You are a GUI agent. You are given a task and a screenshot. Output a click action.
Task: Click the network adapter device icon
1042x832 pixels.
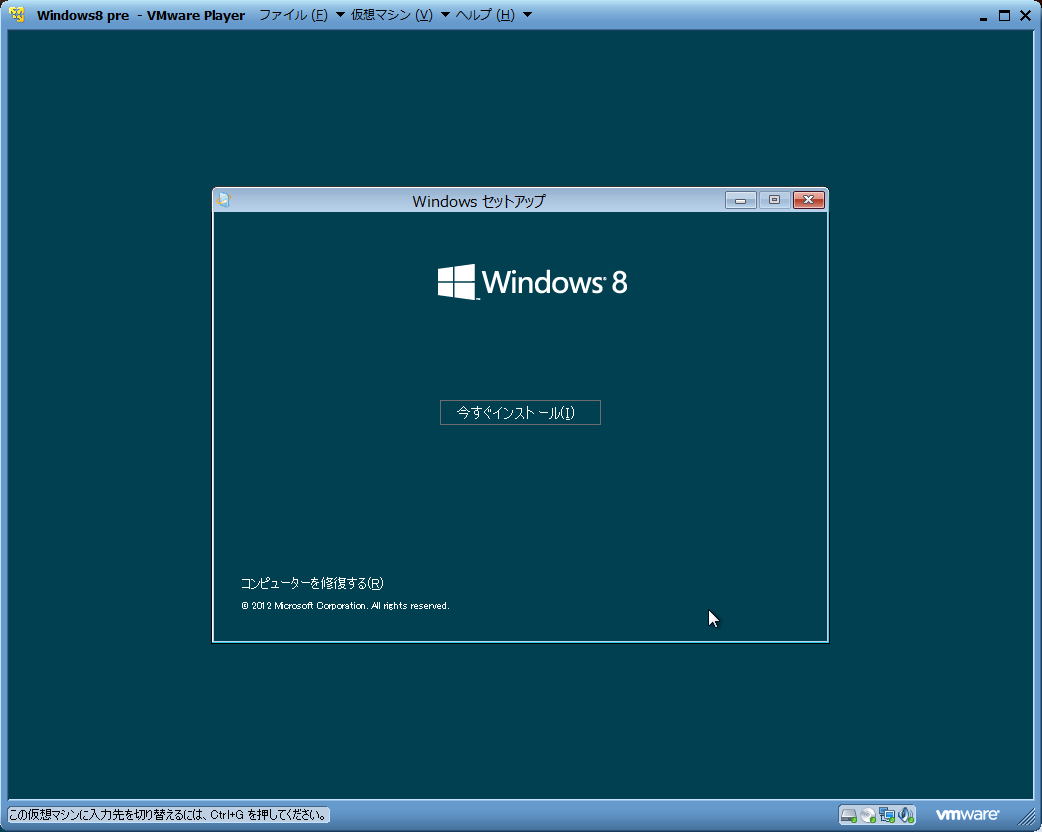coord(887,815)
